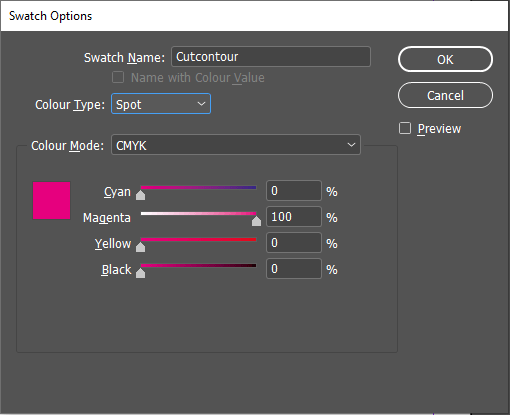
Task: Open the Colour Mode CMYK dropdown
Action: [236, 145]
